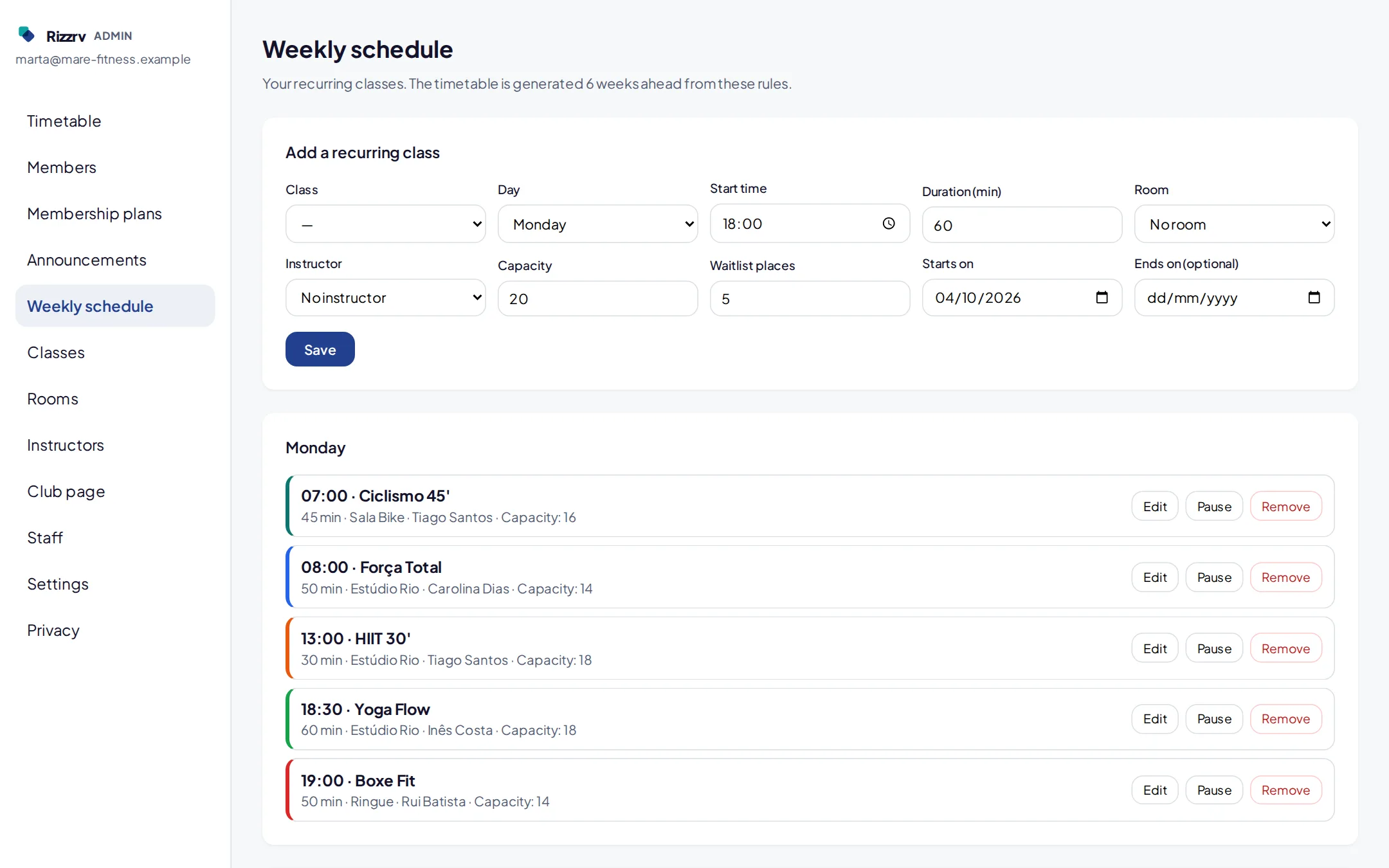This screenshot has width=1389, height=868.
Task: Focus the Capacity input field
Action: pyautogui.click(x=597, y=298)
